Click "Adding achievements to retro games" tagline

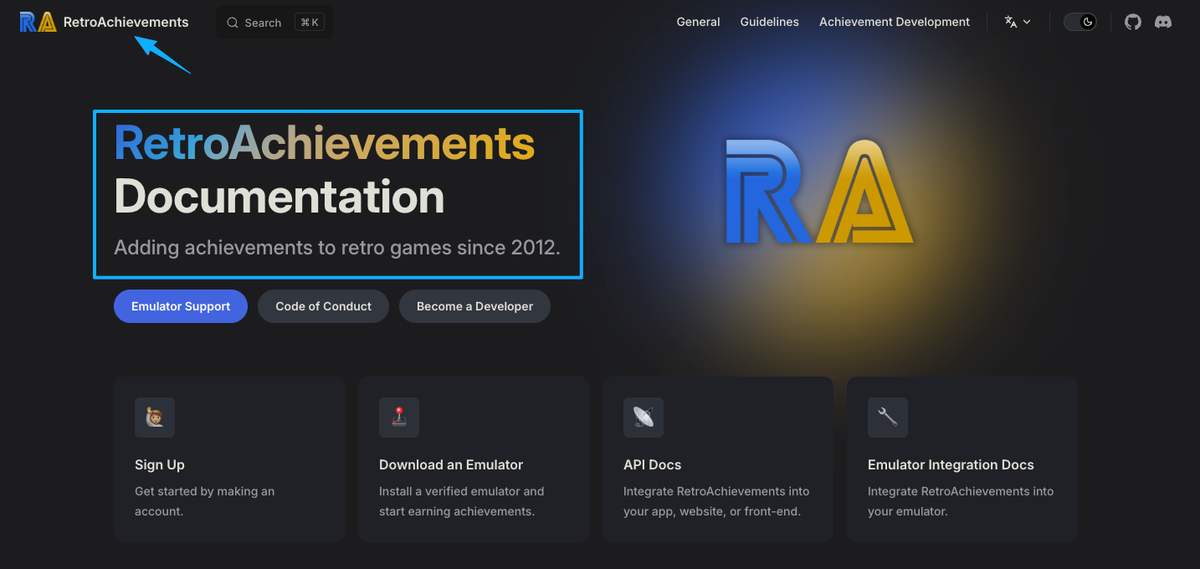click(336, 247)
